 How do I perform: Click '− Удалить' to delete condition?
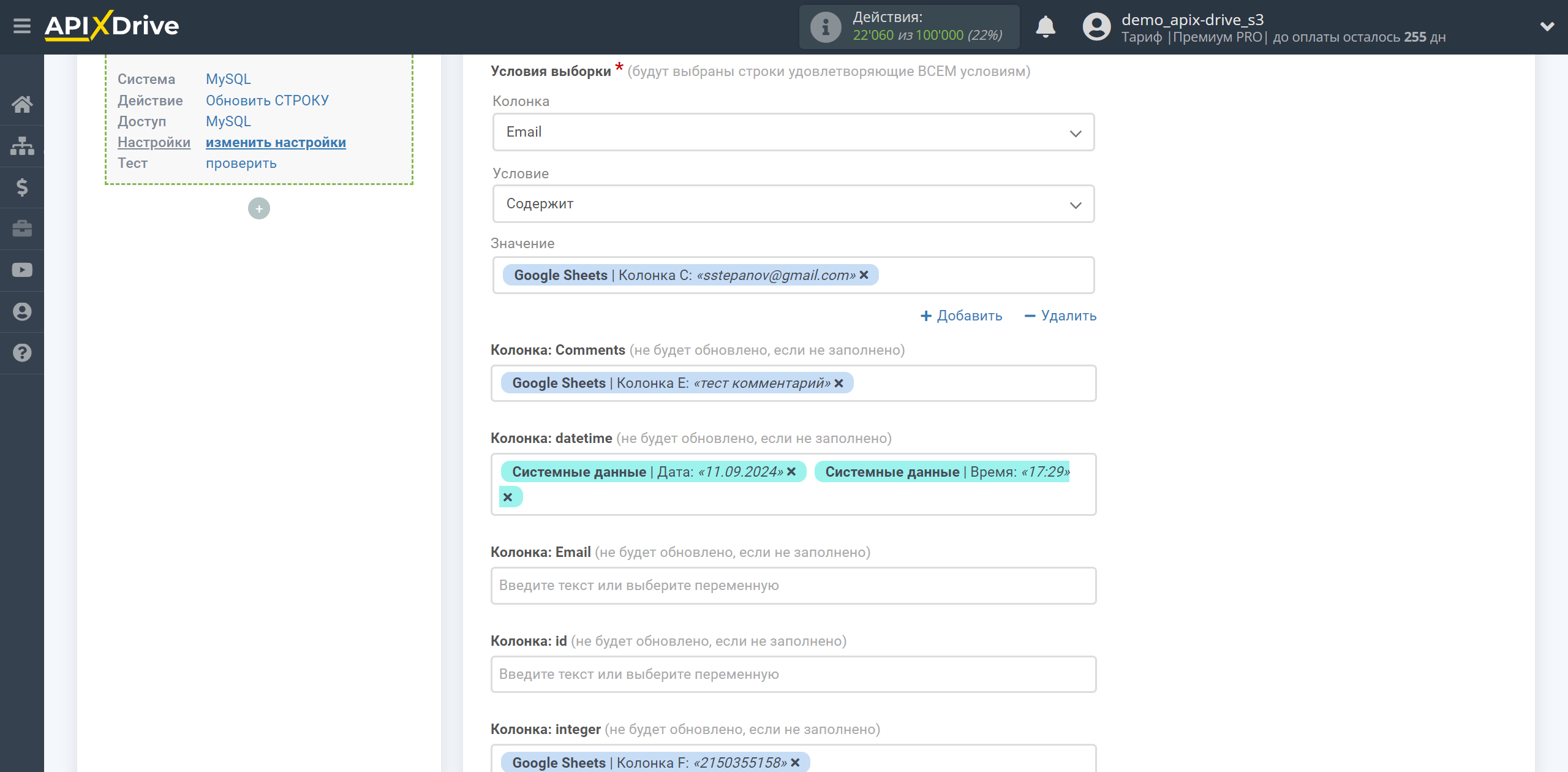click(1060, 316)
